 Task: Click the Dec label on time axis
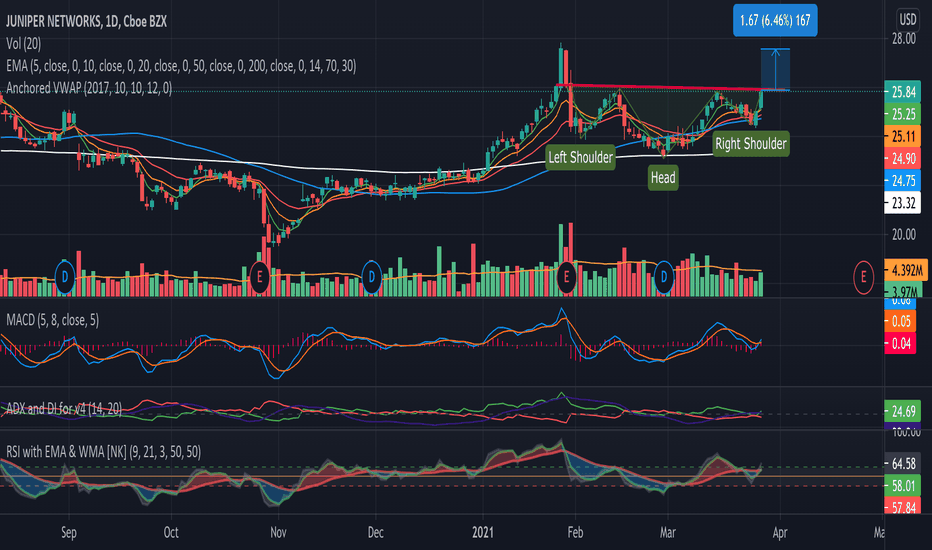[x=375, y=532]
